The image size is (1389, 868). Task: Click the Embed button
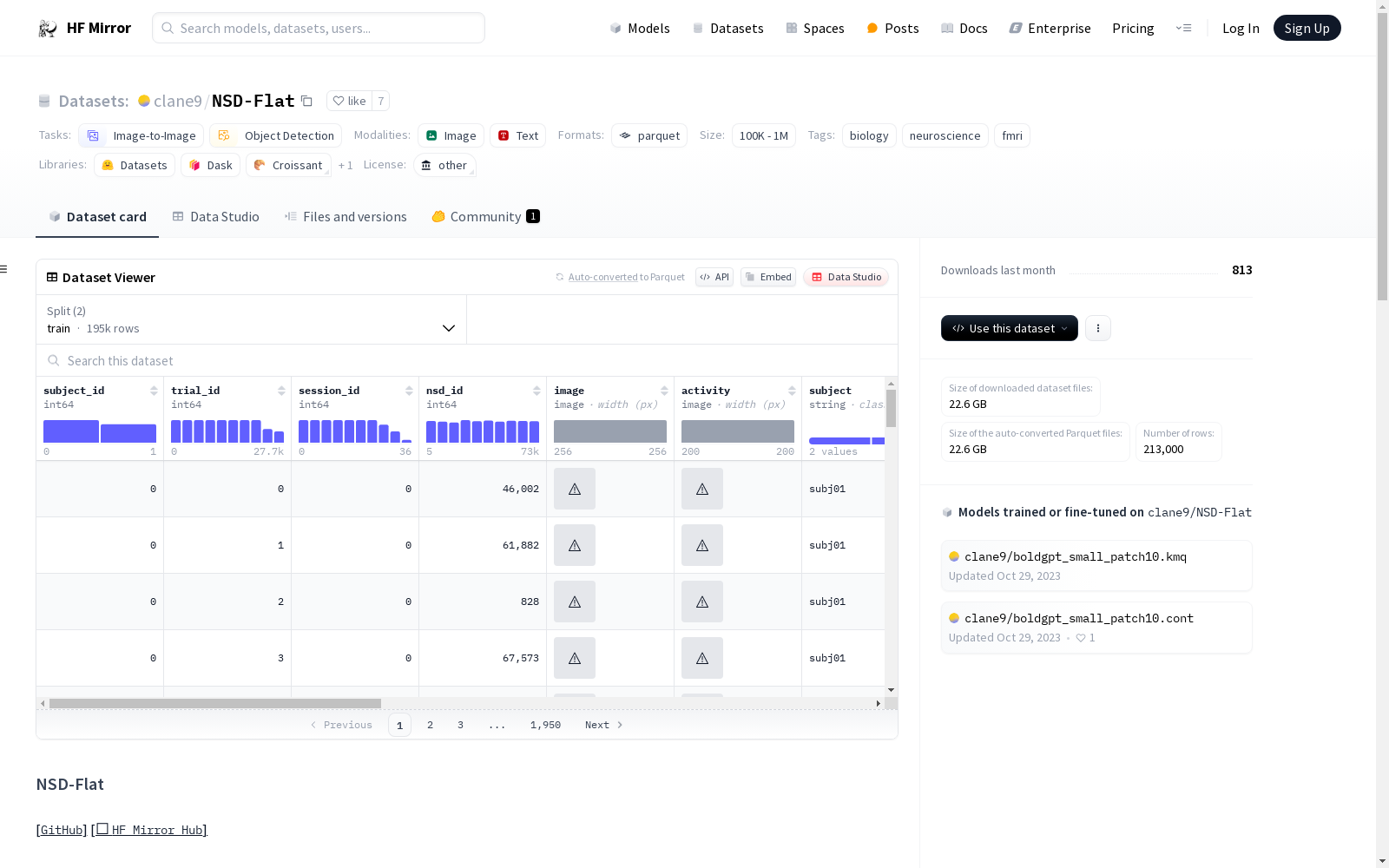coord(768,277)
